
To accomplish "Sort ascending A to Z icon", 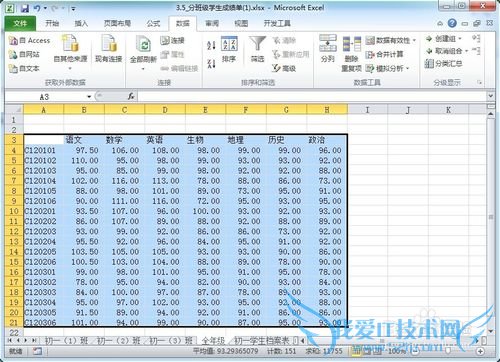I will point(211,45).
